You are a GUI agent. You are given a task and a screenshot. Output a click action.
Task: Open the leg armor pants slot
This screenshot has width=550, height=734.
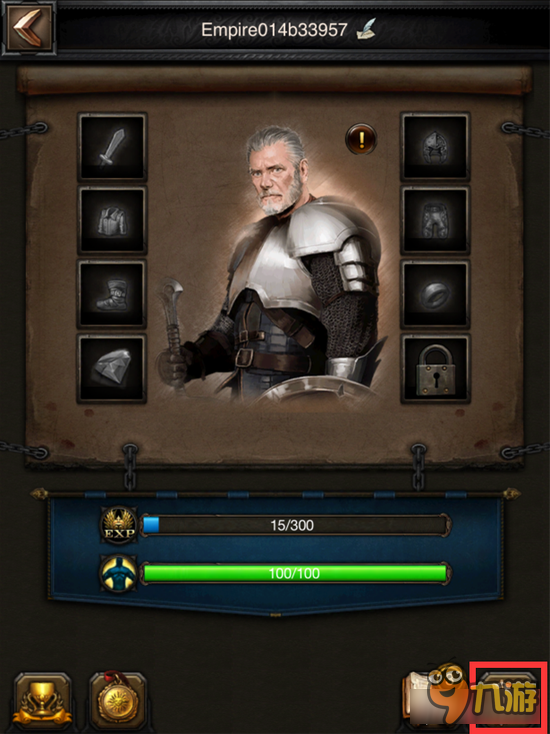tap(435, 220)
